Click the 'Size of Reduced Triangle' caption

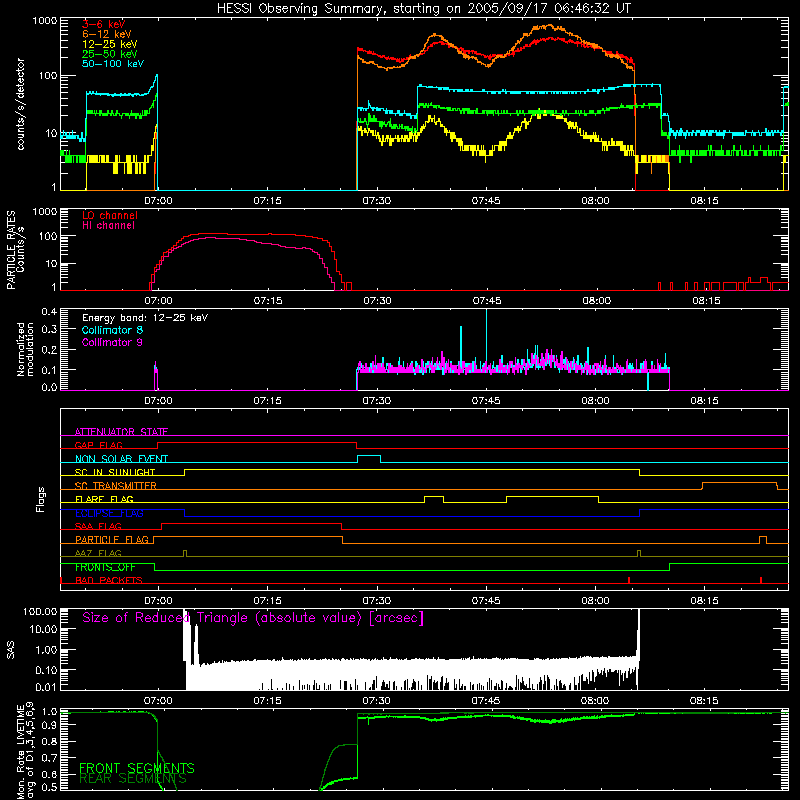(253, 618)
